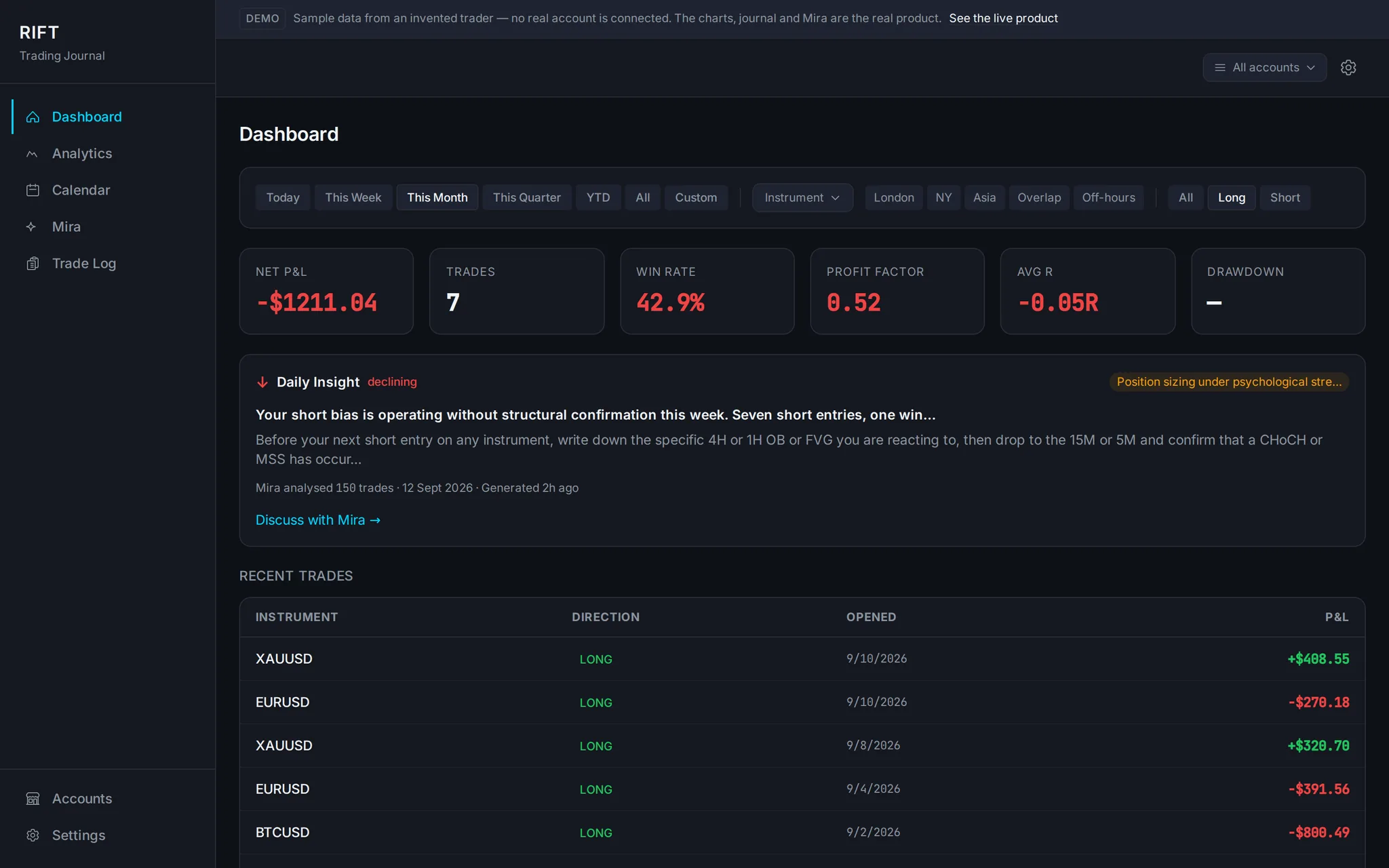
Task: Open the EURUSD trade with -$270.18
Action: click(802, 703)
